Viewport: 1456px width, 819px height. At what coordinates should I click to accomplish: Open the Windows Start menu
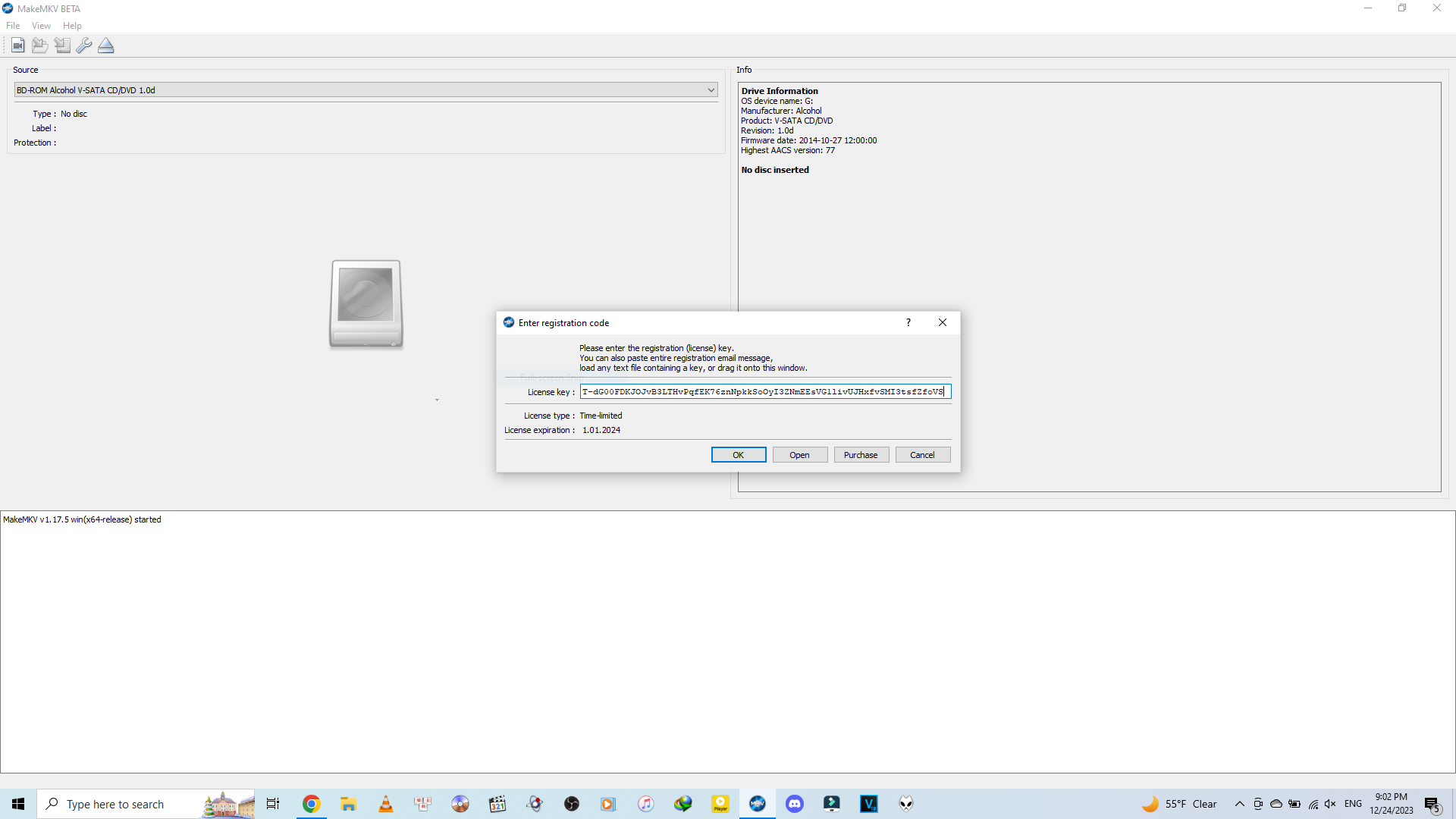[x=18, y=804]
